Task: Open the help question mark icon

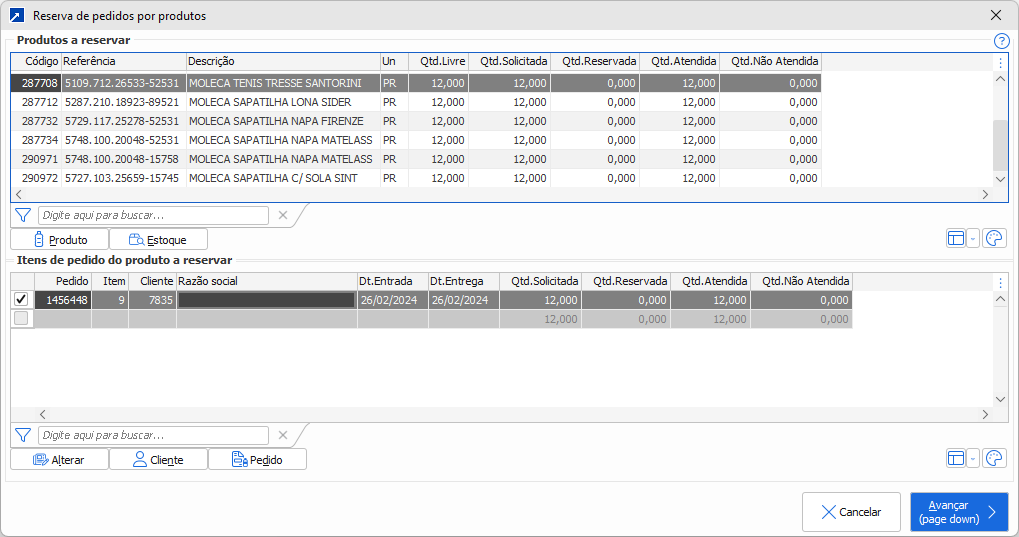Action: tap(1001, 42)
